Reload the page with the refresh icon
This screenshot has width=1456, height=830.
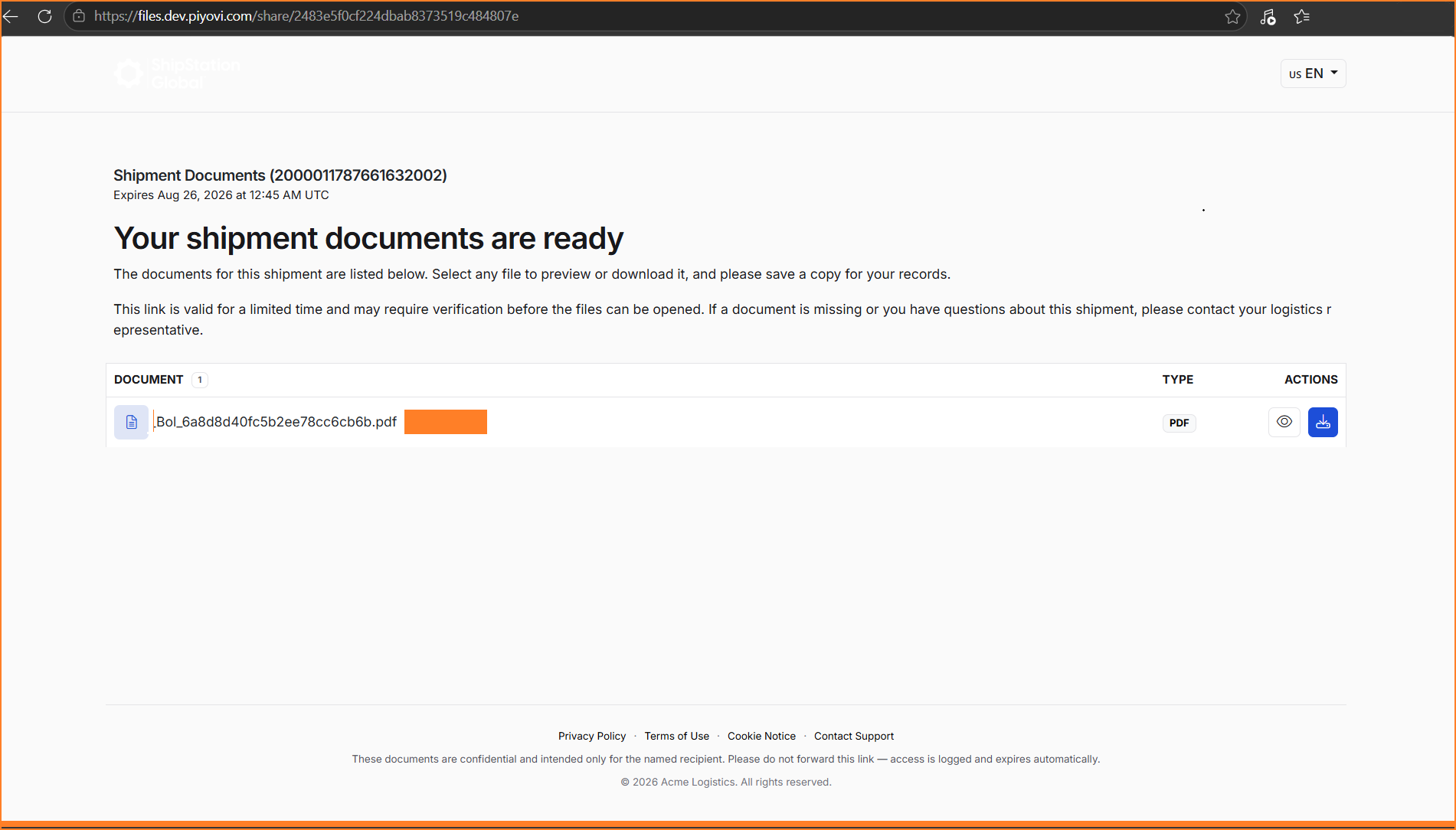[44, 16]
